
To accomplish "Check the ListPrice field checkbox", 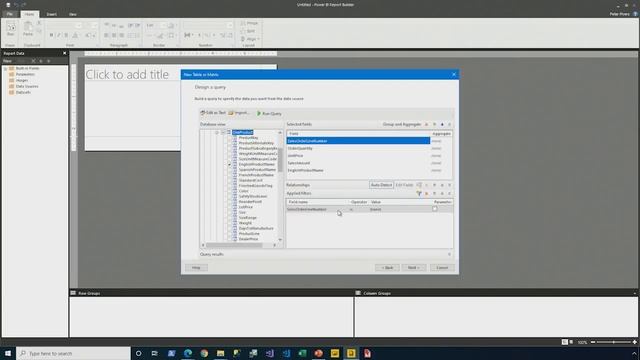I will 229,207.
